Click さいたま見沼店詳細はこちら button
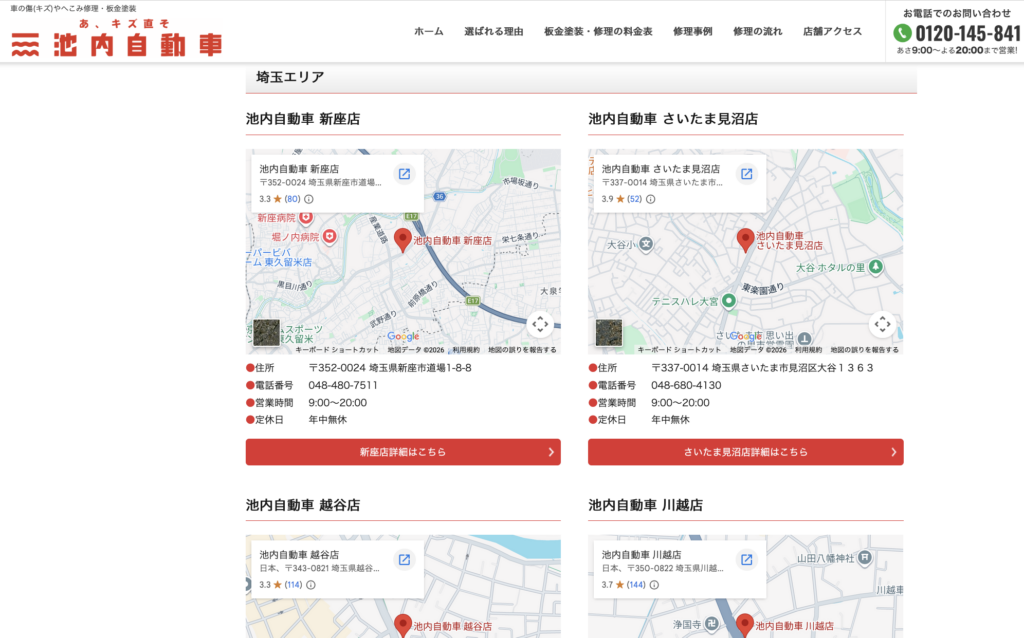Image resolution: width=1024 pixels, height=638 pixels. coord(745,452)
